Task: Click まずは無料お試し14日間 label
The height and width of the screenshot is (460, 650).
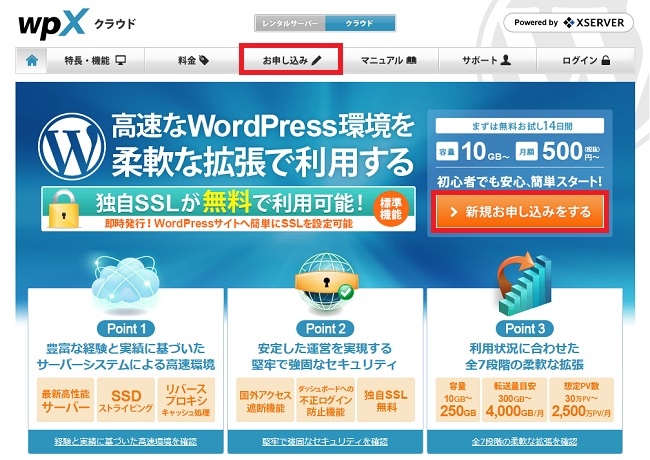Action: click(x=520, y=126)
